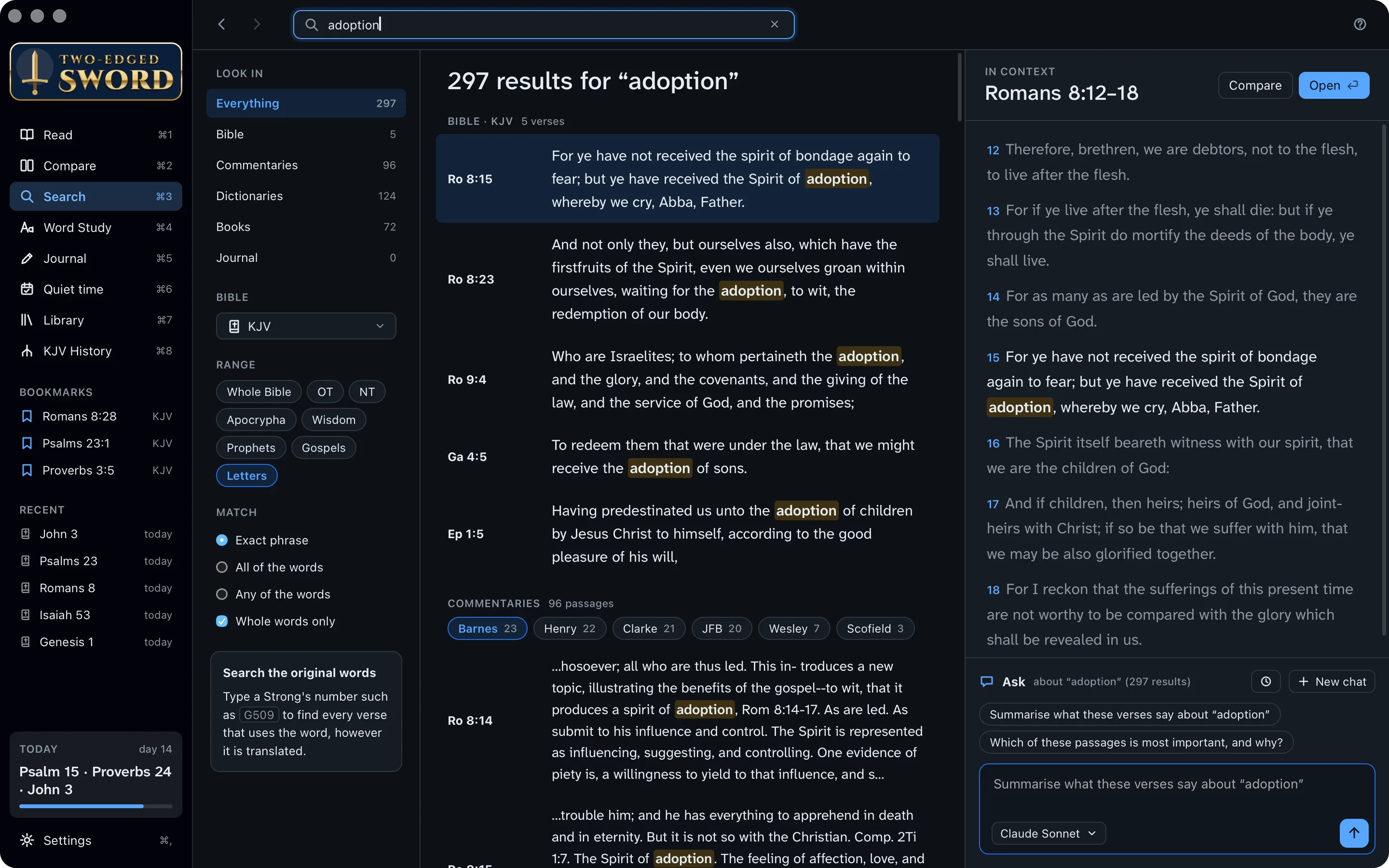This screenshot has width=1389, height=868.
Task: Click the Open button for Romans 8:12–18
Action: 1334,85
